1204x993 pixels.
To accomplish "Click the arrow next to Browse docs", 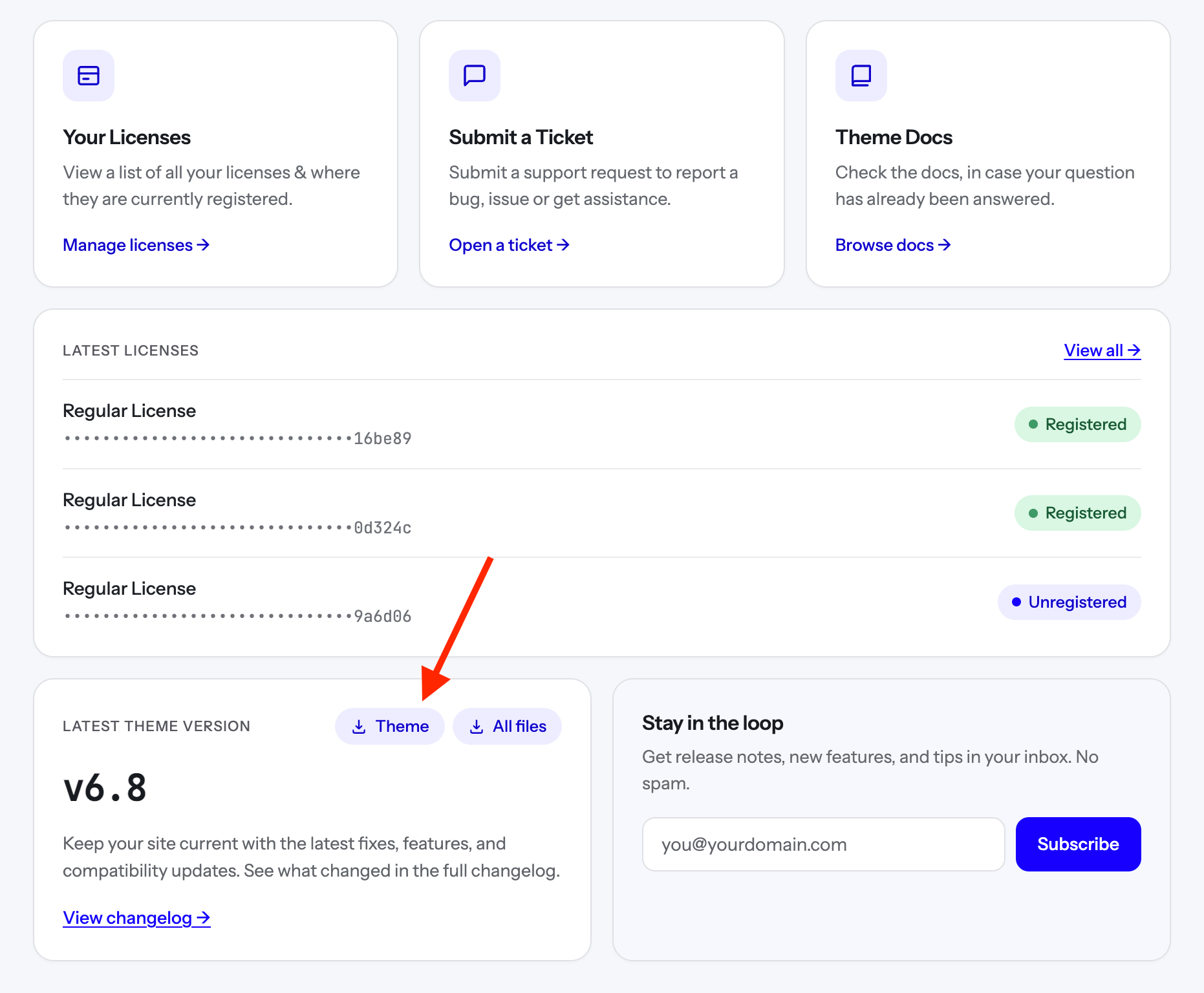I will coord(945,245).
